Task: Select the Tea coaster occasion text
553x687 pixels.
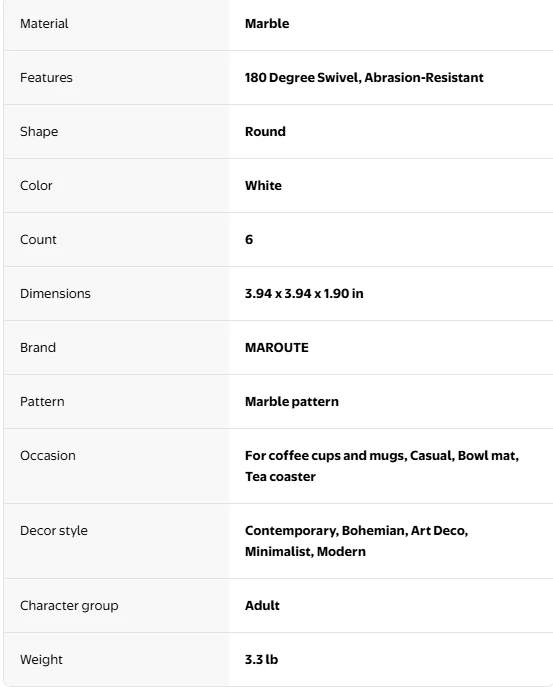Action: (x=280, y=477)
